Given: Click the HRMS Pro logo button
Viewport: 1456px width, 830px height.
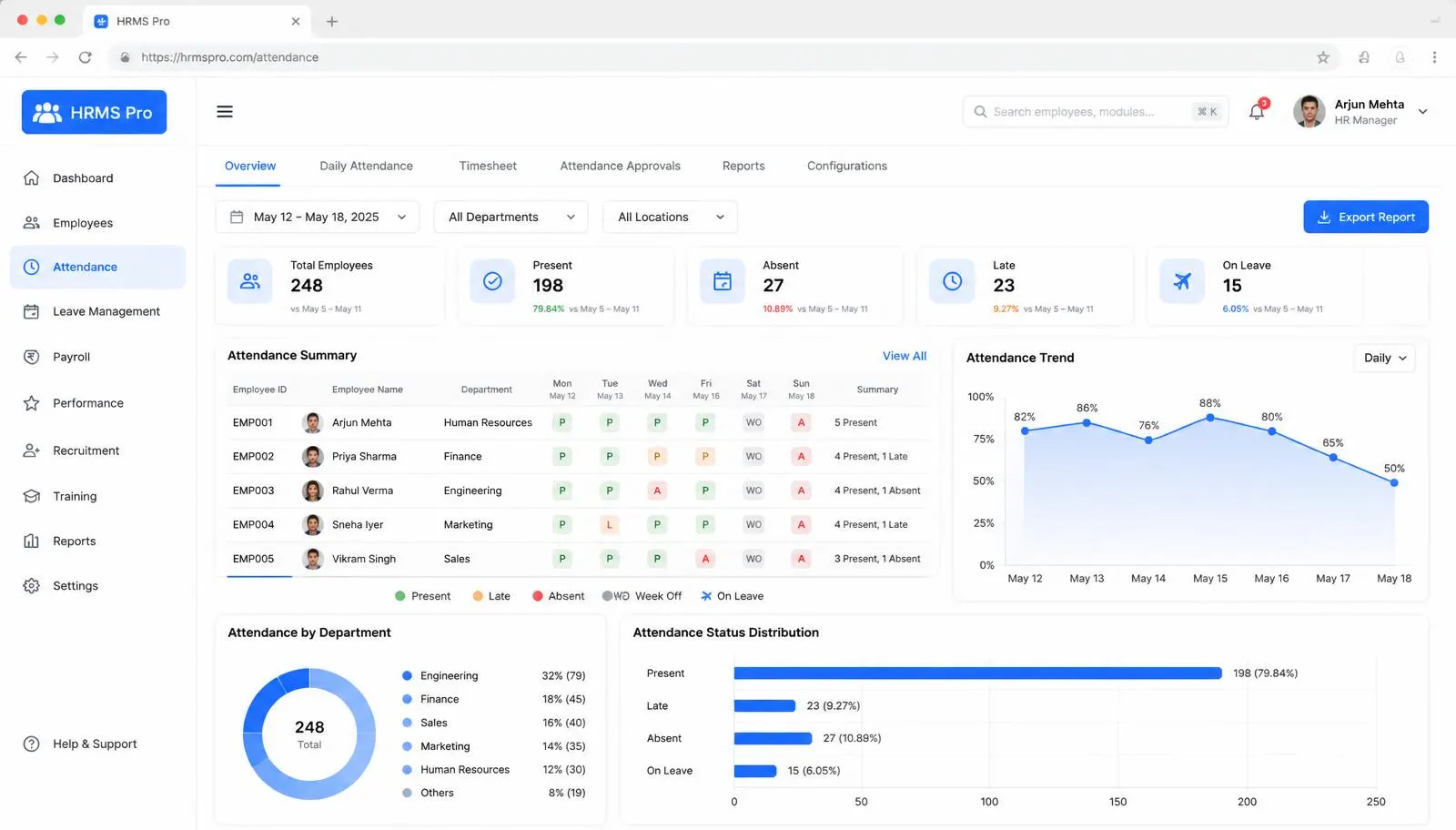Looking at the screenshot, I should (x=95, y=112).
